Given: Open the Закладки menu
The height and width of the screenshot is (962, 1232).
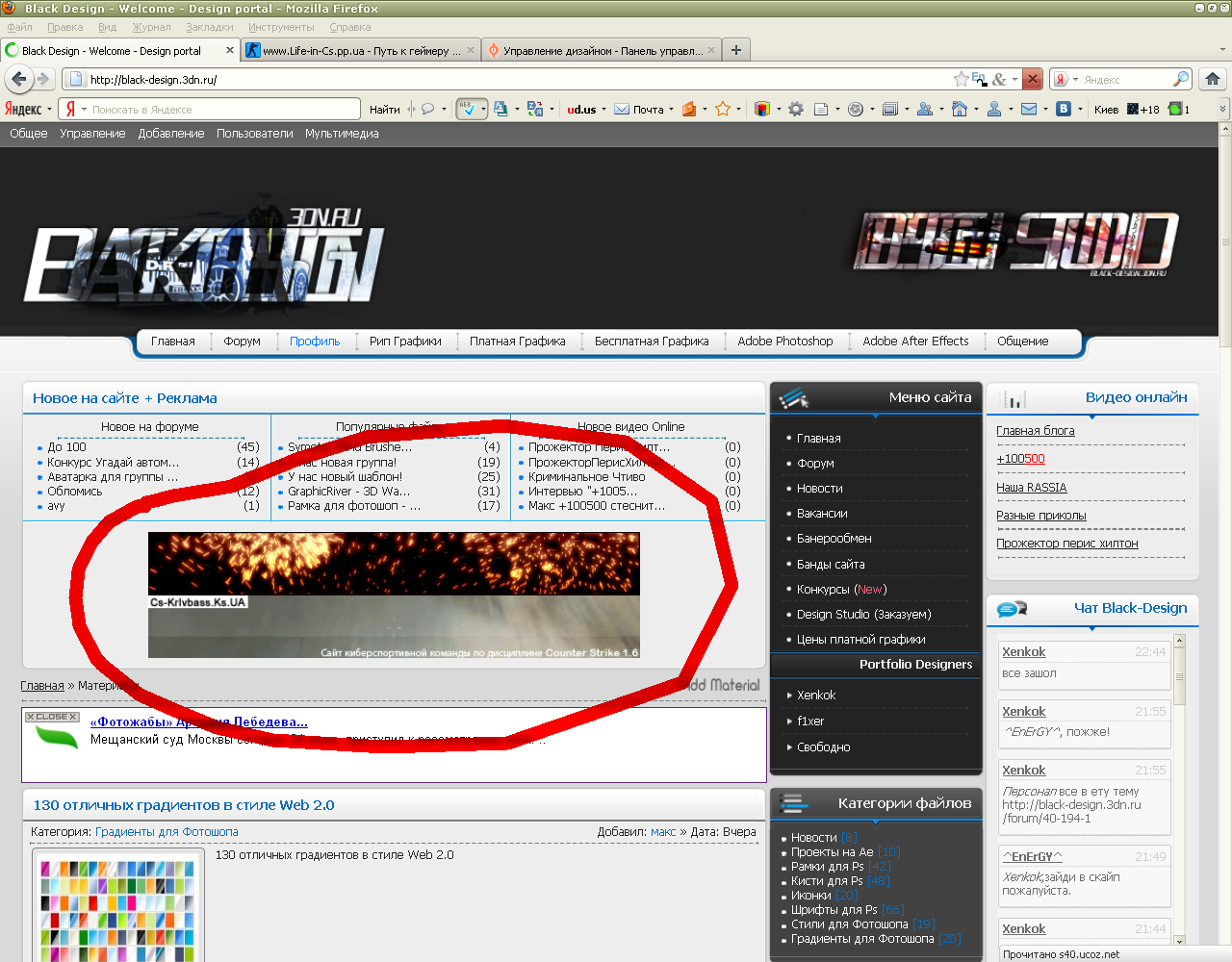Looking at the screenshot, I should click(210, 27).
